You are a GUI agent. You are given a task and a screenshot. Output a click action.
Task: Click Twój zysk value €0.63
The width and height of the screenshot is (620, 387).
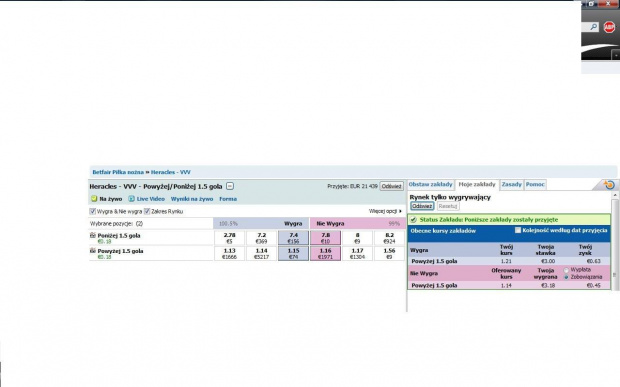coord(594,261)
